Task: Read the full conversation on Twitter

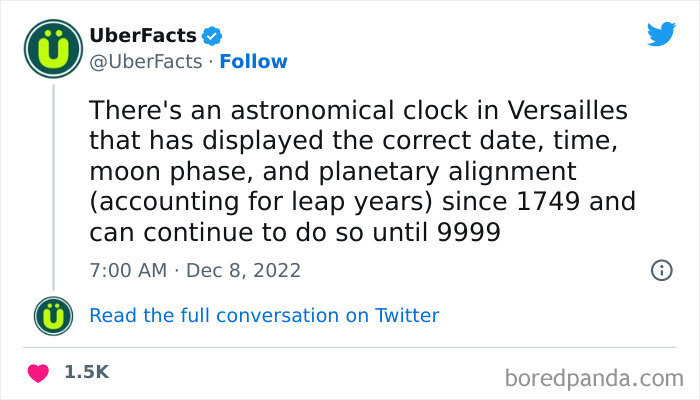Action: (x=264, y=316)
